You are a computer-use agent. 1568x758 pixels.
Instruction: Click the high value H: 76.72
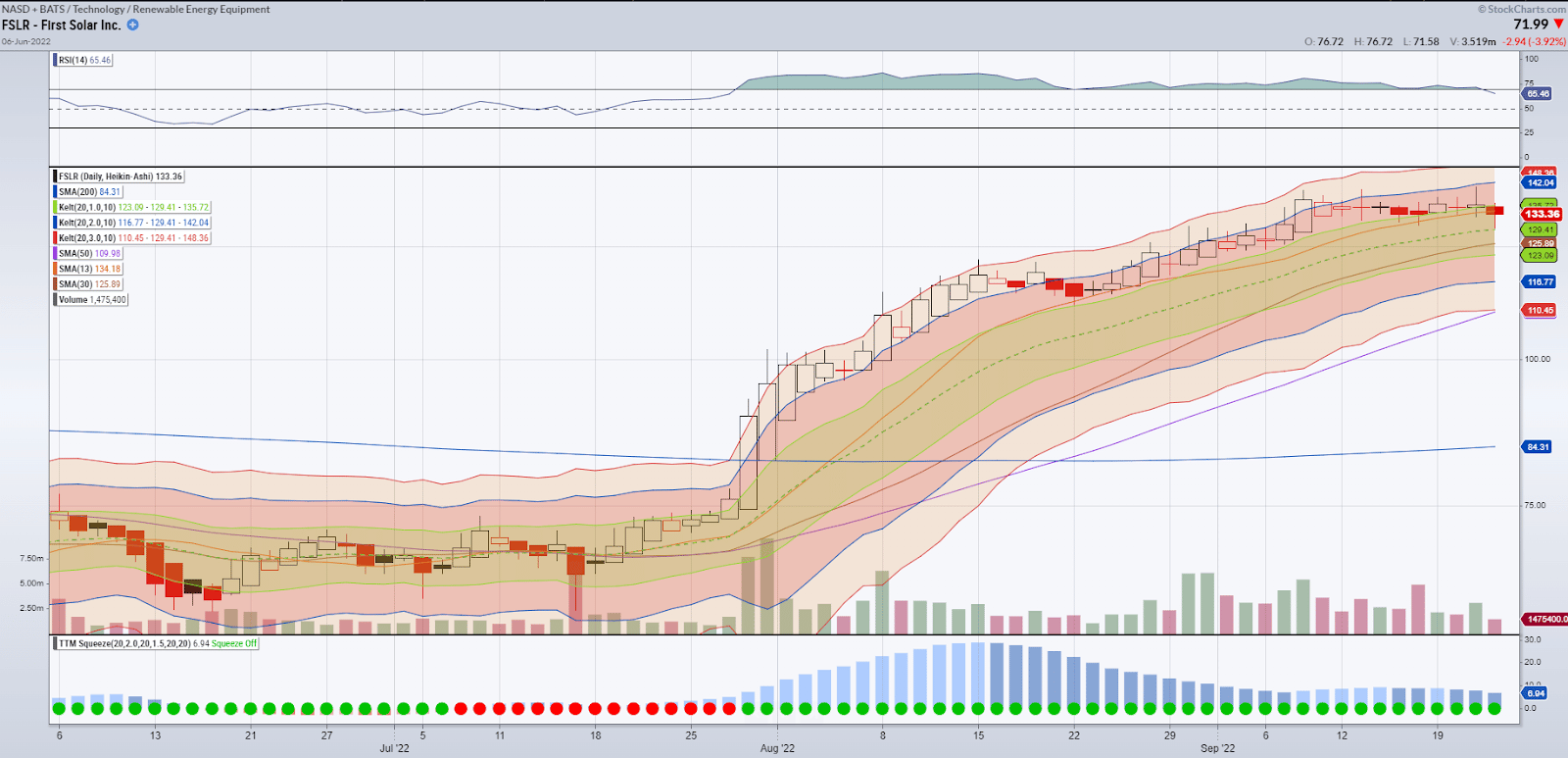pyautogui.click(x=1373, y=41)
